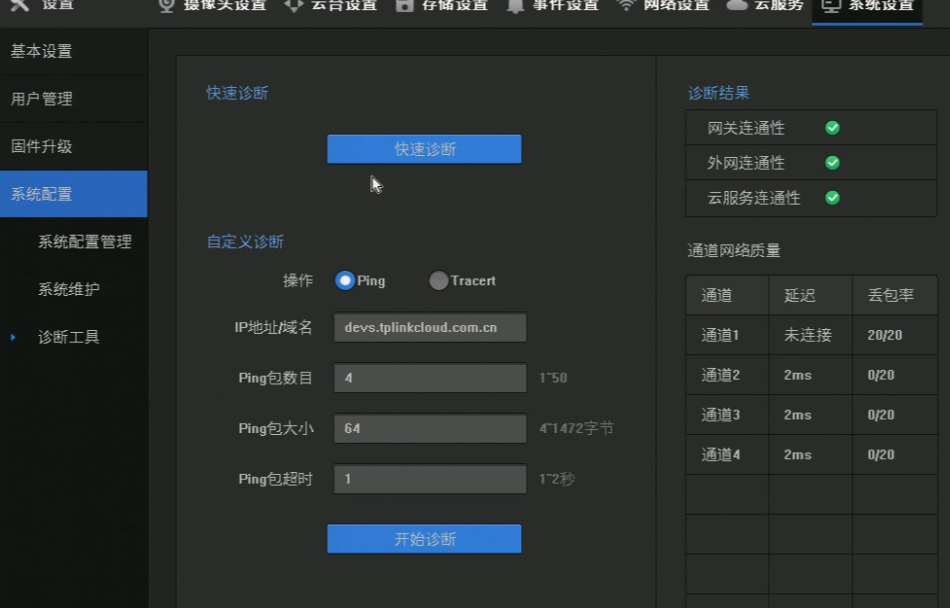Click the IP地址/域名 input field
Viewport: 950px width, 608px height.
coord(429,327)
